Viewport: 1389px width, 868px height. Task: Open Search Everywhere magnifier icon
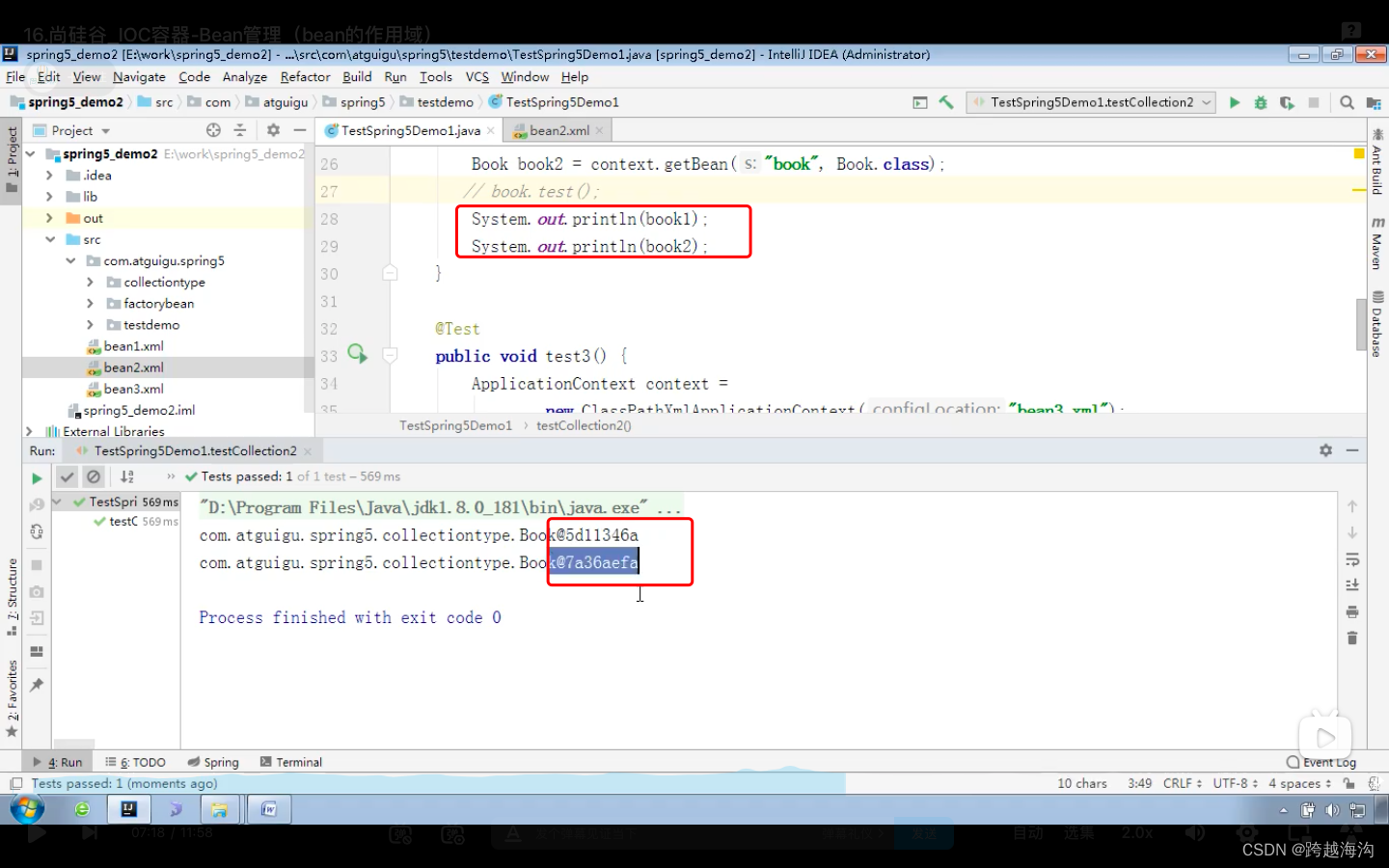pos(1347,102)
